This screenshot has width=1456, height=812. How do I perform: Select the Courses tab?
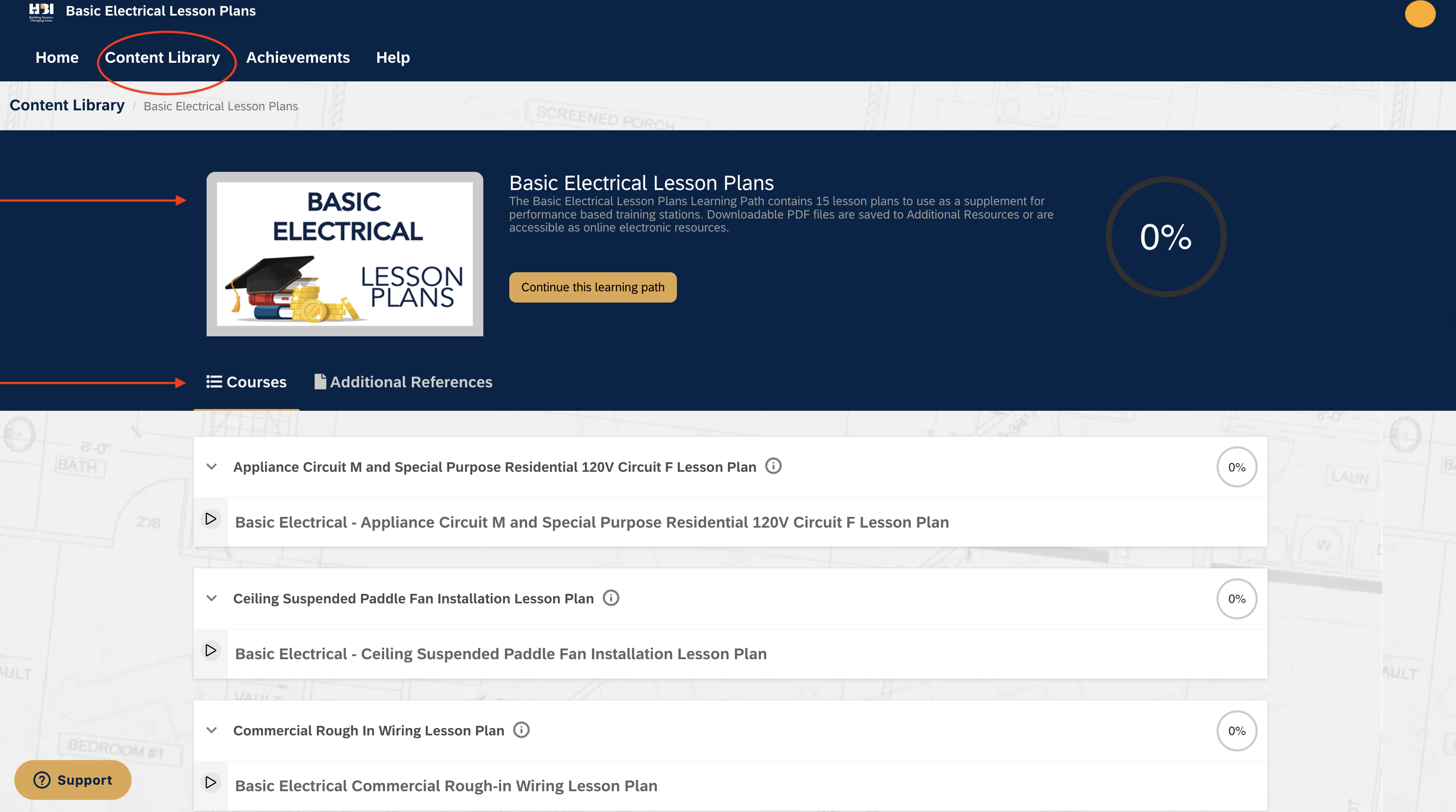tap(246, 382)
